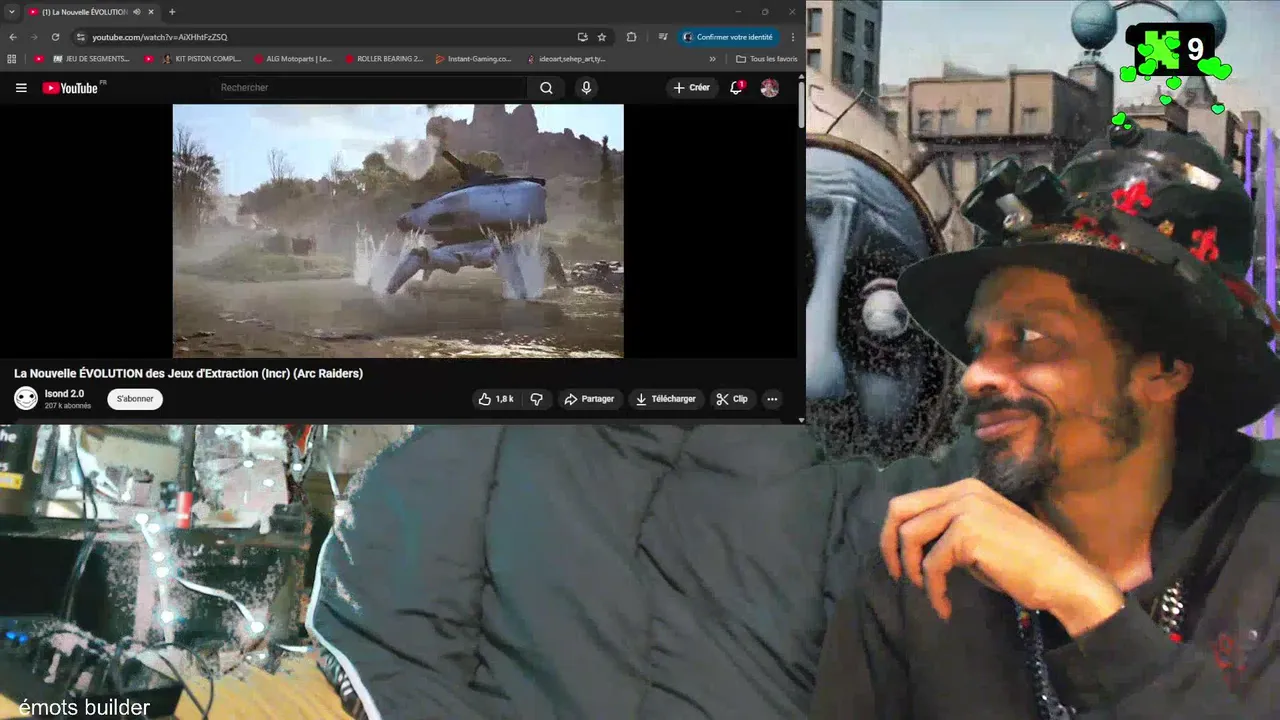1280x720 pixels.
Task: Open the YouTube account avatar menu
Action: click(x=769, y=88)
